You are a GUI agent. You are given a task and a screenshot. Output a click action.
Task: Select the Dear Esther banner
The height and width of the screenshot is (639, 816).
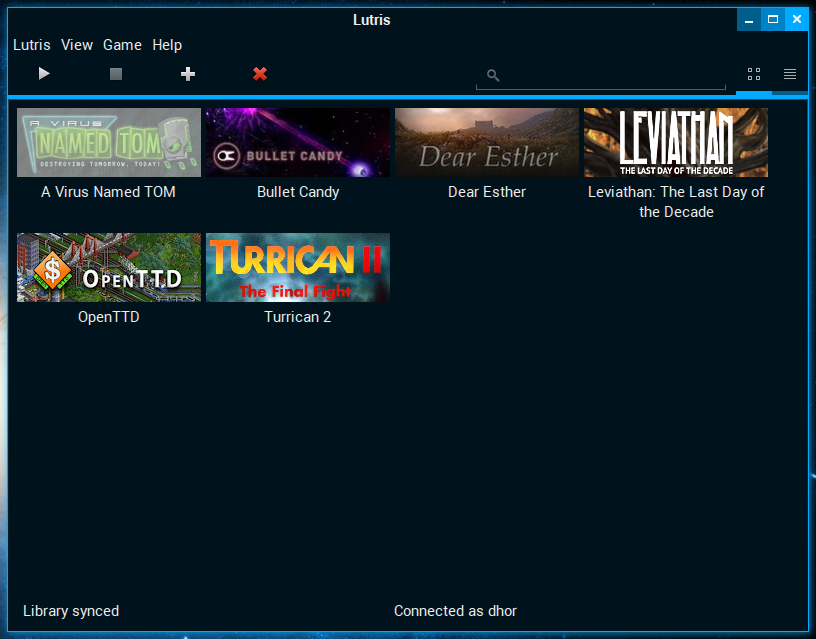click(x=487, y=143)
